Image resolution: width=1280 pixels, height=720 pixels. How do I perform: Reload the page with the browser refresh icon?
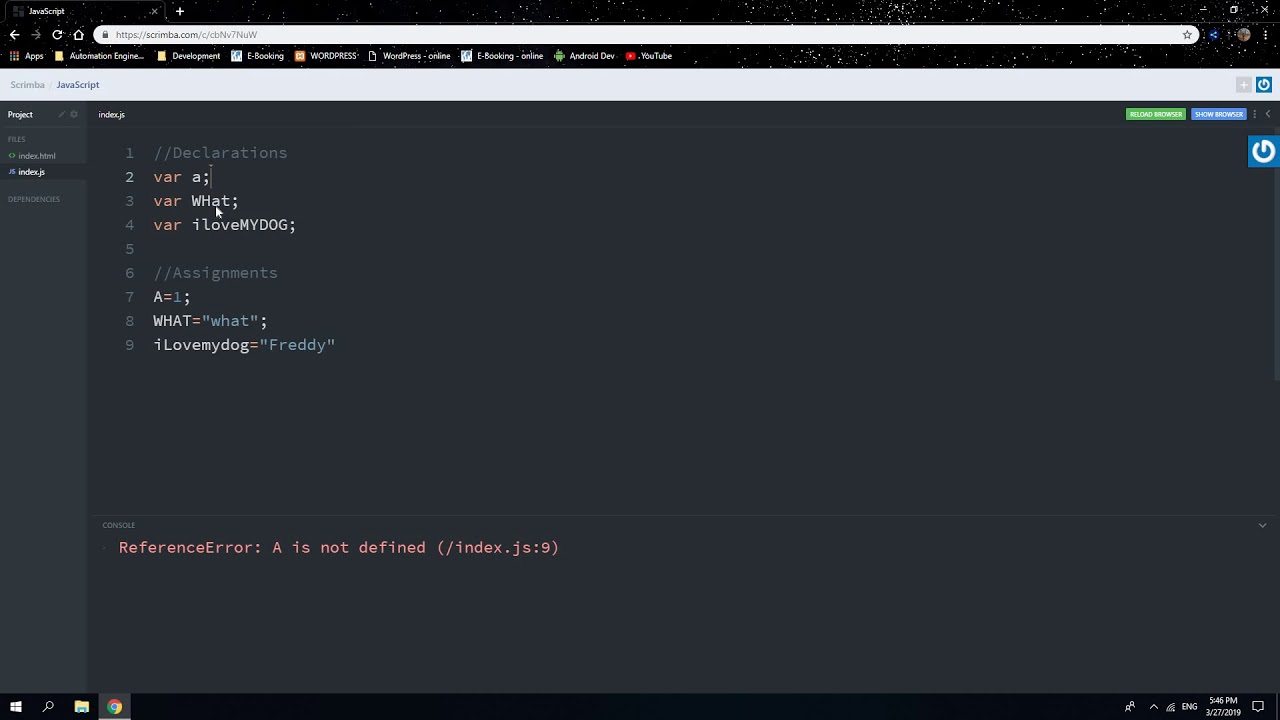57,34
